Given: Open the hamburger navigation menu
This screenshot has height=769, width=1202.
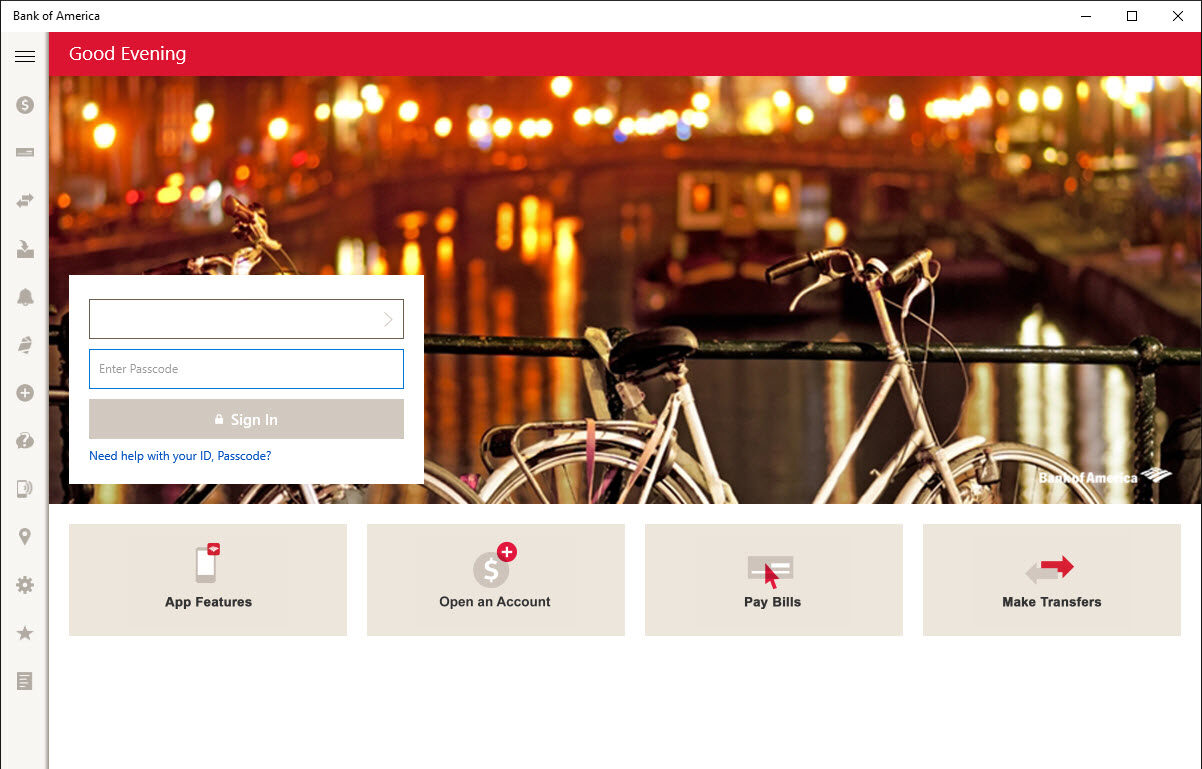Looking at the screenshot, I should tap(25, 56).
